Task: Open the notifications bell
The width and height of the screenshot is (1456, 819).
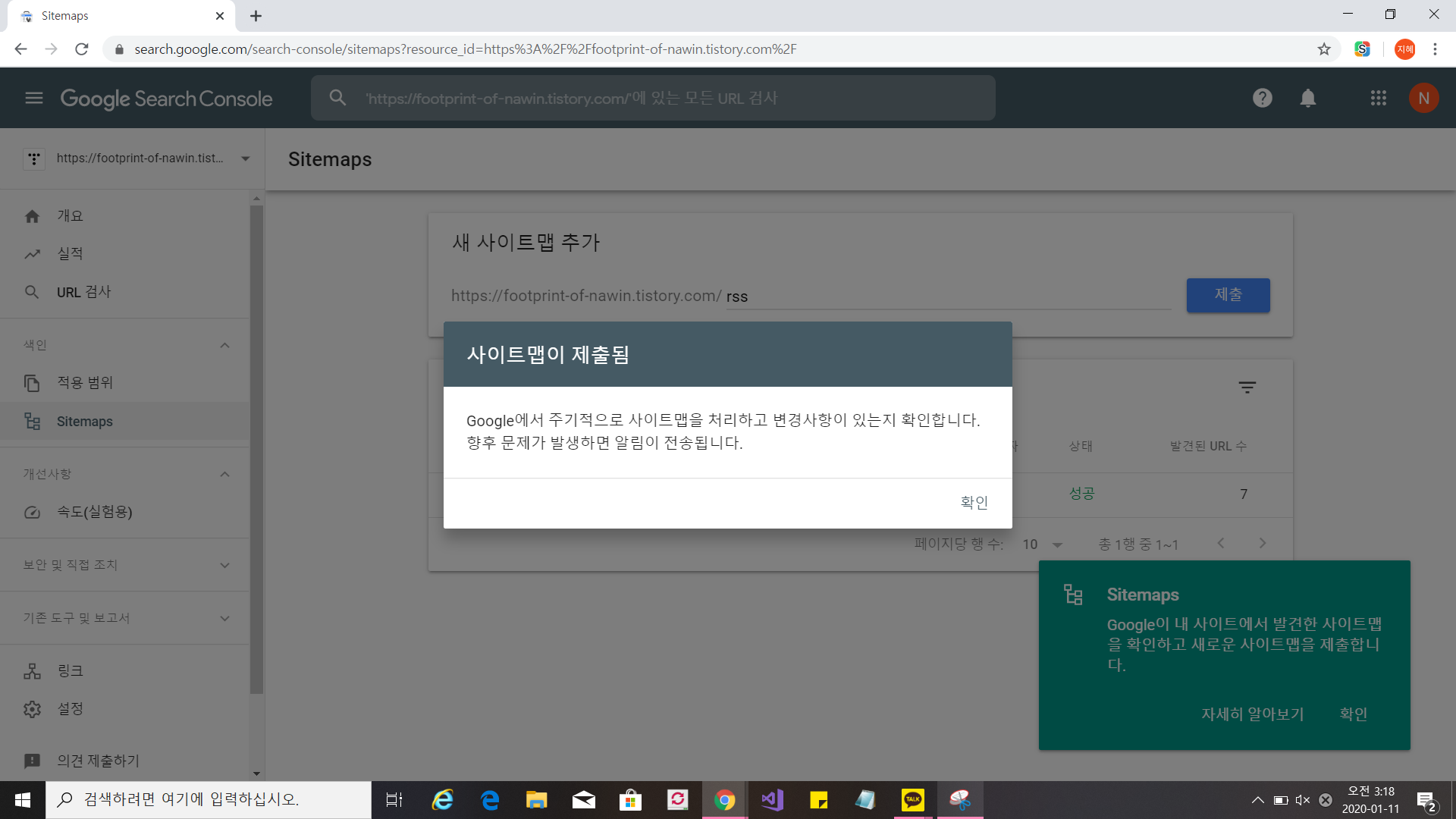Action: (1308, 98)
